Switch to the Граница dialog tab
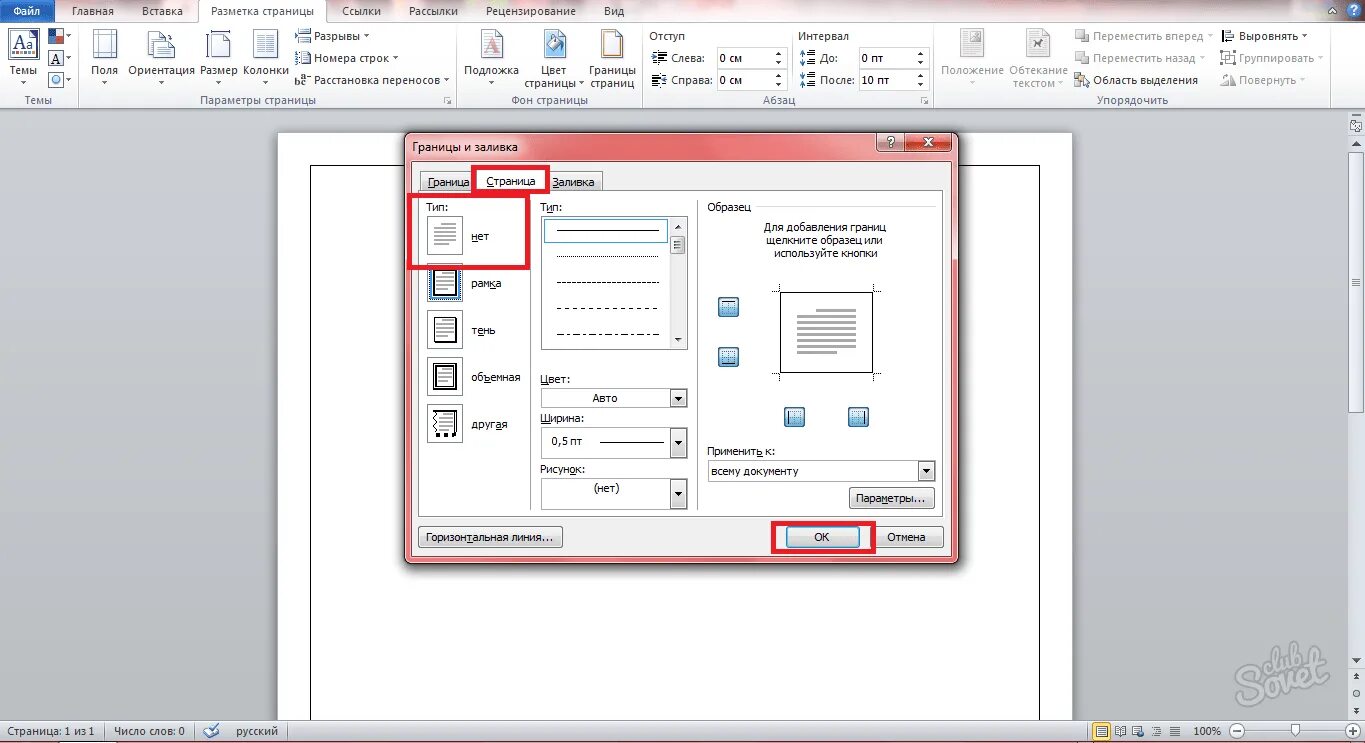 [446, 182]
